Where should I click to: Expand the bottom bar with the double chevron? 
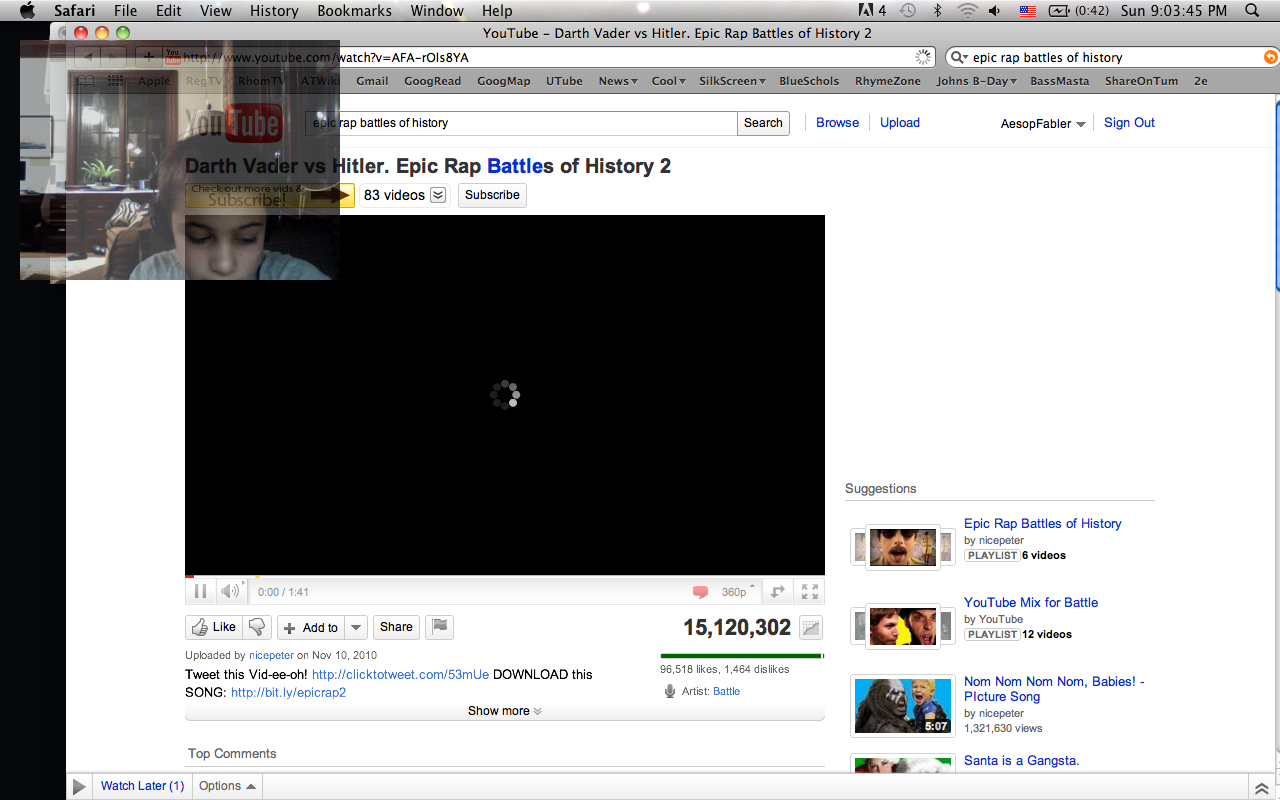[1262, 788]
